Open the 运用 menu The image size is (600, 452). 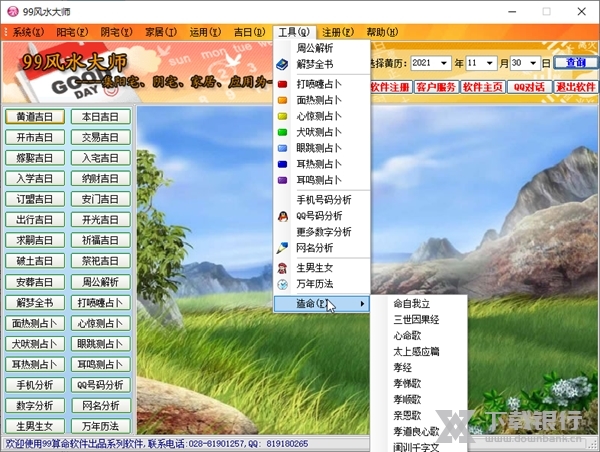click(205, 32)
